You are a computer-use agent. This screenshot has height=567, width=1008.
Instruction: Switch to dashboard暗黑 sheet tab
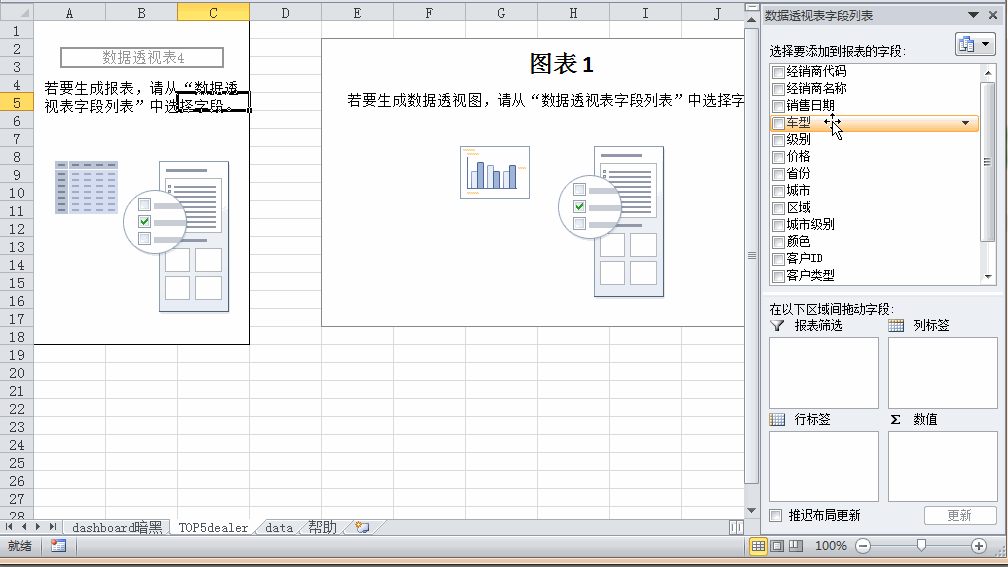coord(117,528)
